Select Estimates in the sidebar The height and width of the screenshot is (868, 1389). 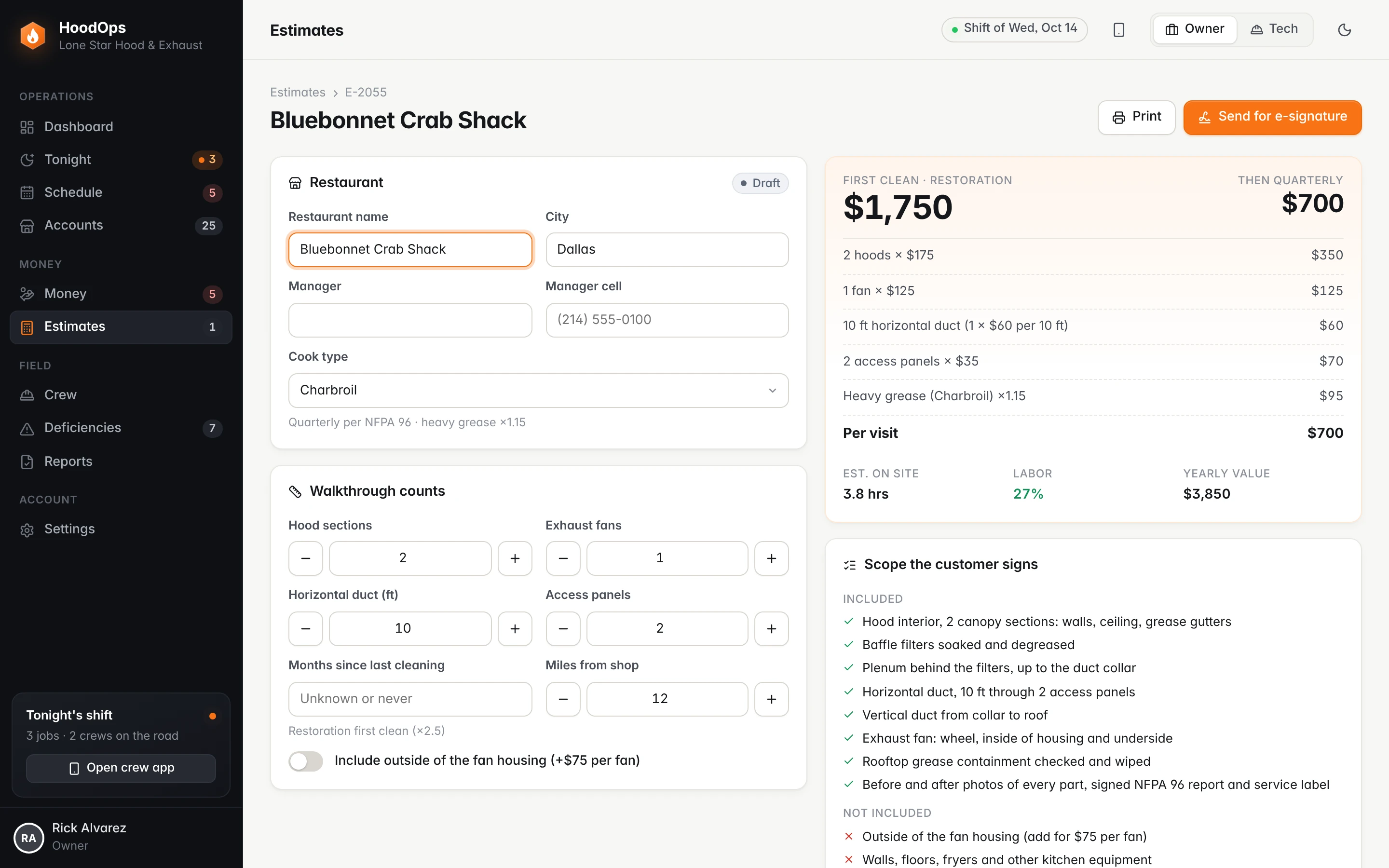[121, 326]
